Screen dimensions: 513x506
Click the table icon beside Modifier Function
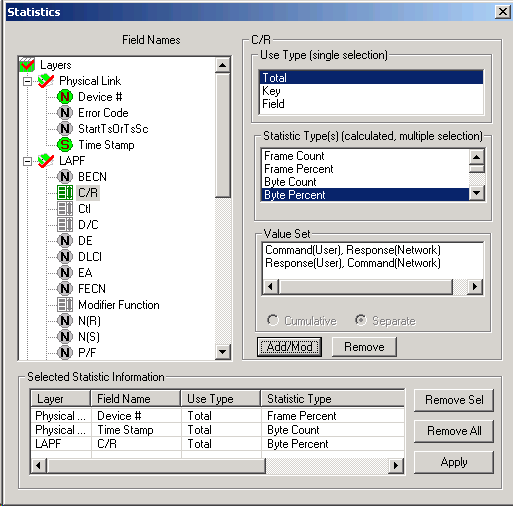65,305
